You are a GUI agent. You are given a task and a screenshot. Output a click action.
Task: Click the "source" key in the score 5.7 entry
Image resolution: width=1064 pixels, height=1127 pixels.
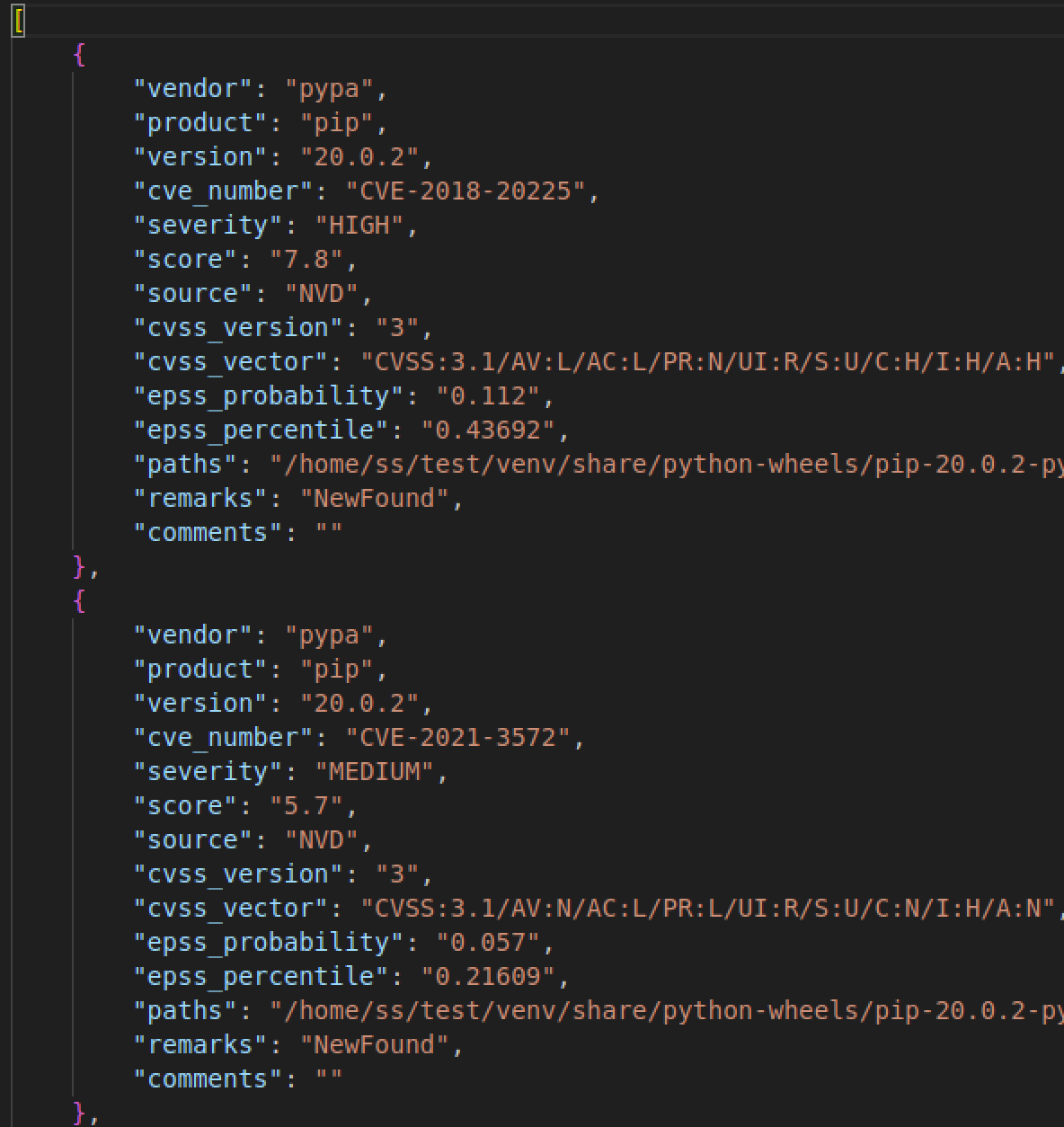pyautogui.click(x=193, y=840)
